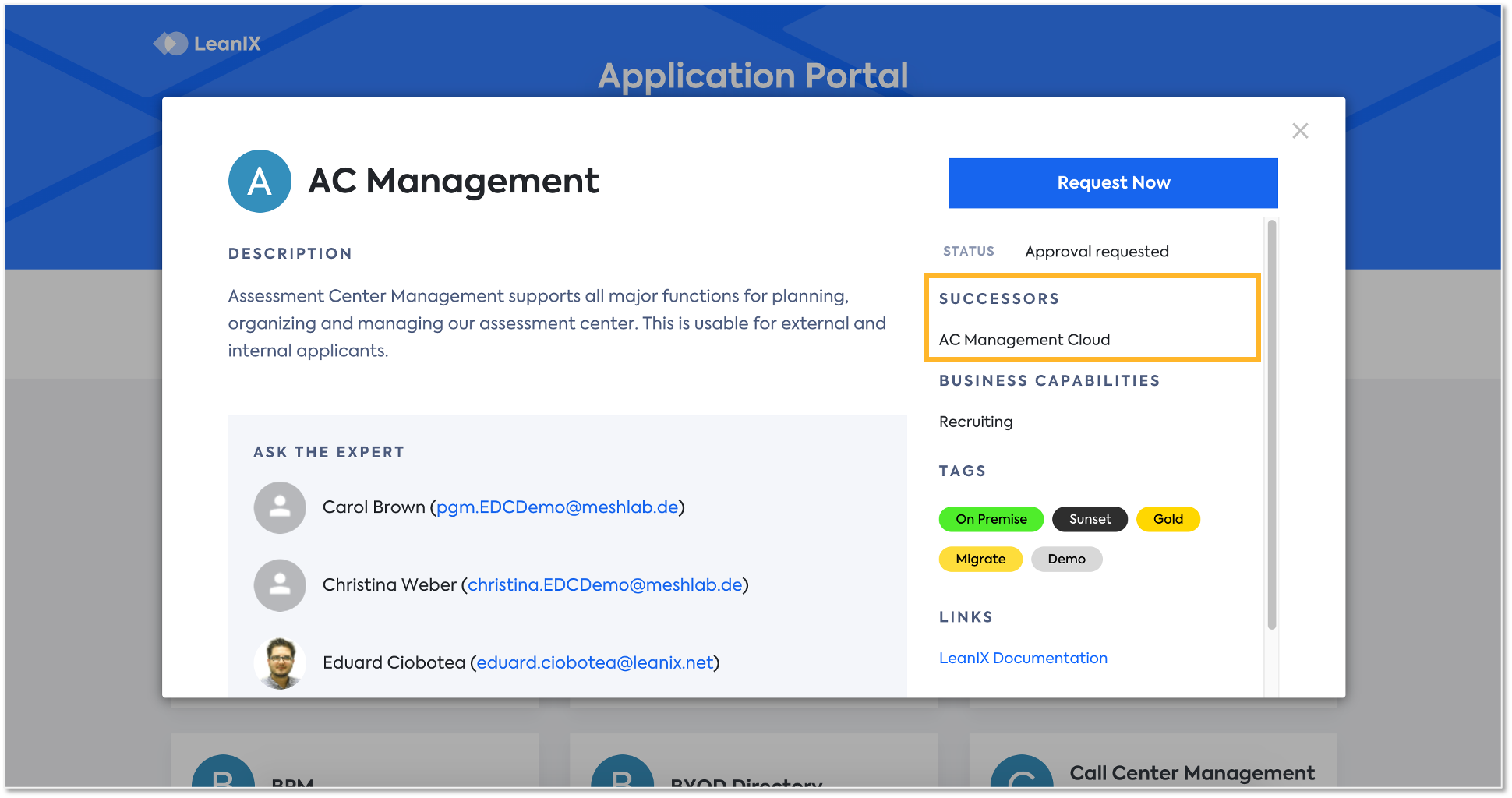
Task: Click the dialog's vertical scrollbar
Action: click(x=1272, y=425)
